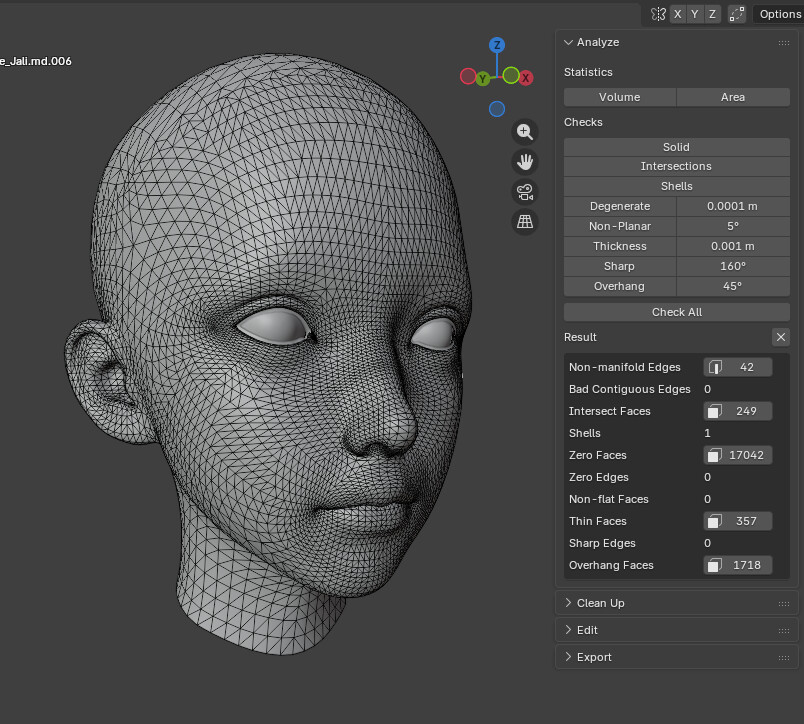Viewport: 804px width, 724px height.
Task: Run the Shells check
Action: coord(676,186)
